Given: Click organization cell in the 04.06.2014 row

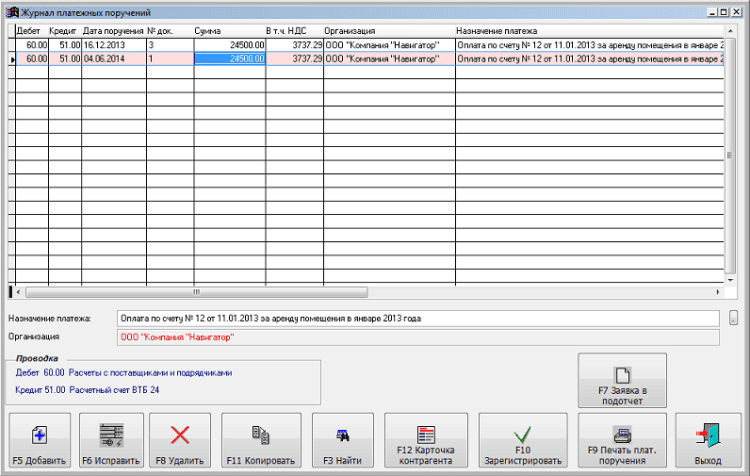Looking at the screenshot, I should point(389,59).
